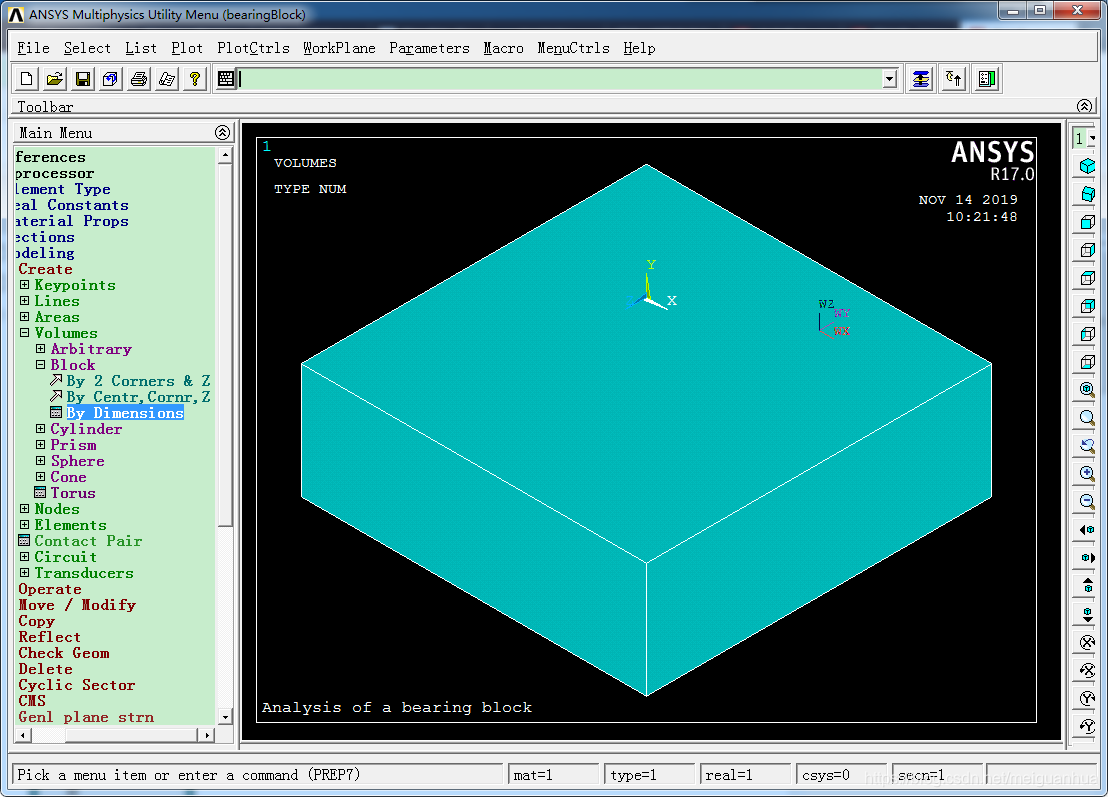Screen dimensions: 1108x797
Task: Open the Report Generator icon
Action: (x=167, y=79)
